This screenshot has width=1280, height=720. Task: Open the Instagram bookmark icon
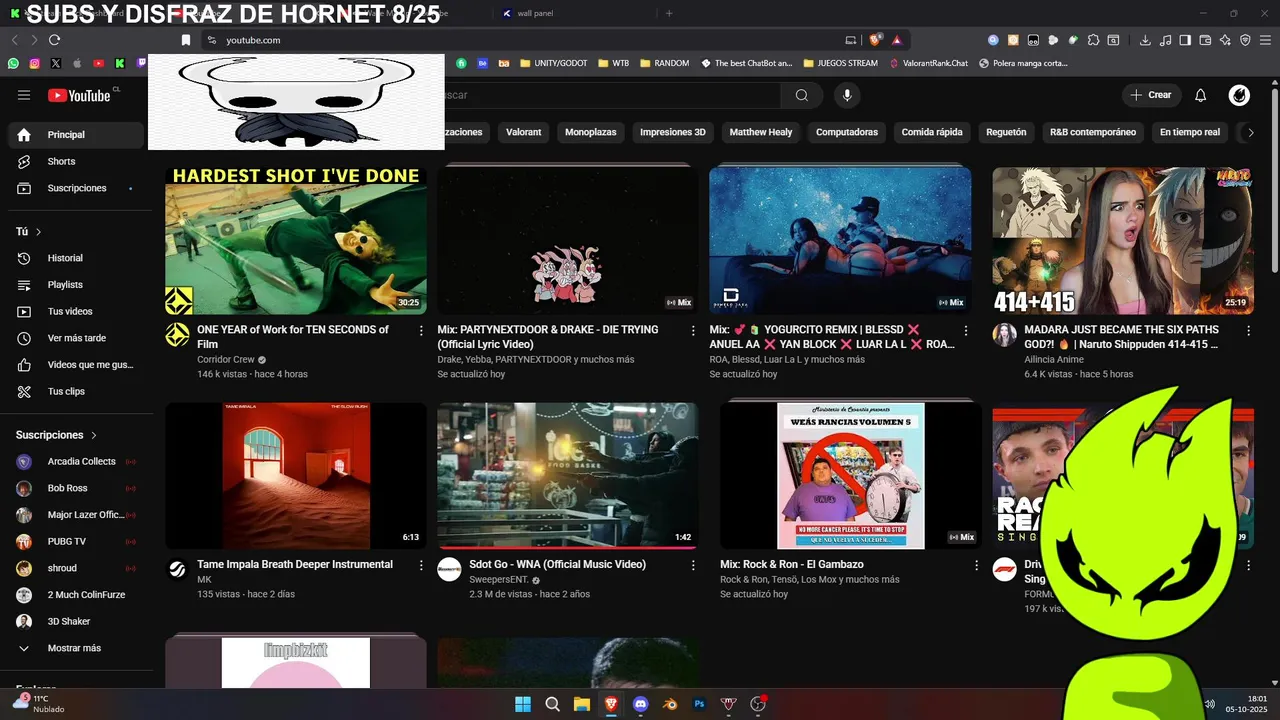click(34, 63)
